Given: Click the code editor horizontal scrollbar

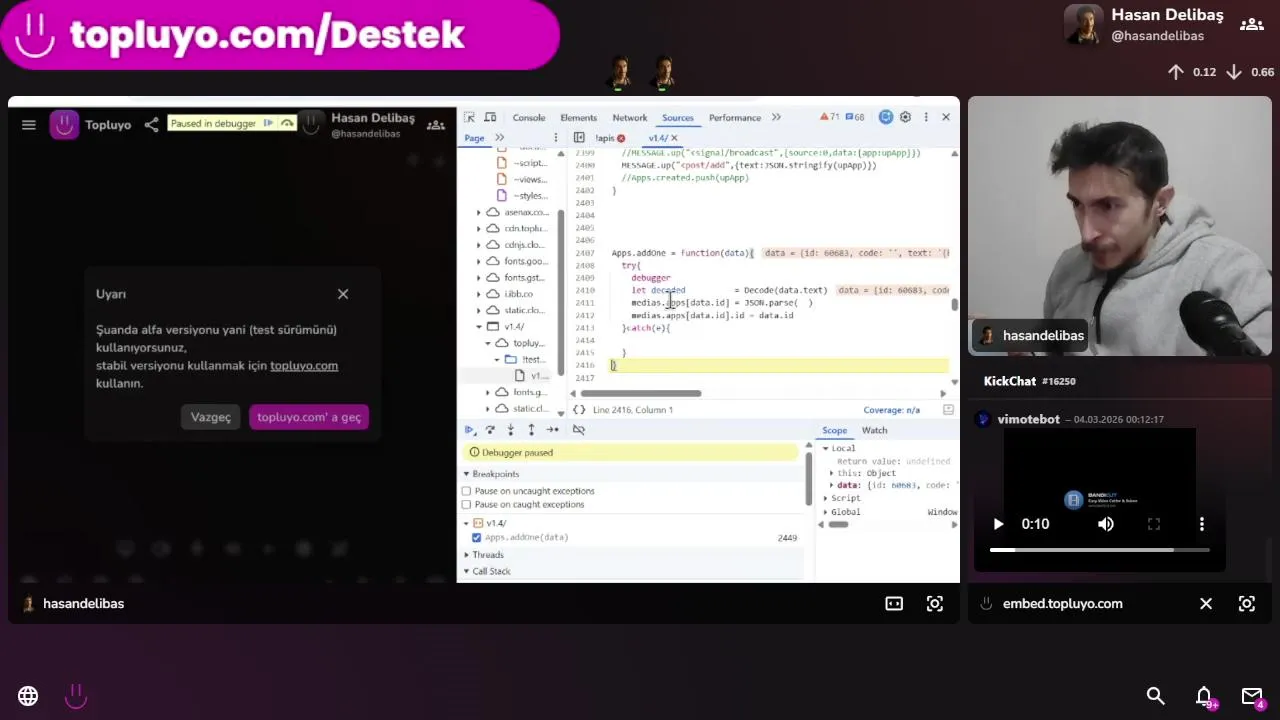Looking at the screenshot, I should tap(640, 394).
